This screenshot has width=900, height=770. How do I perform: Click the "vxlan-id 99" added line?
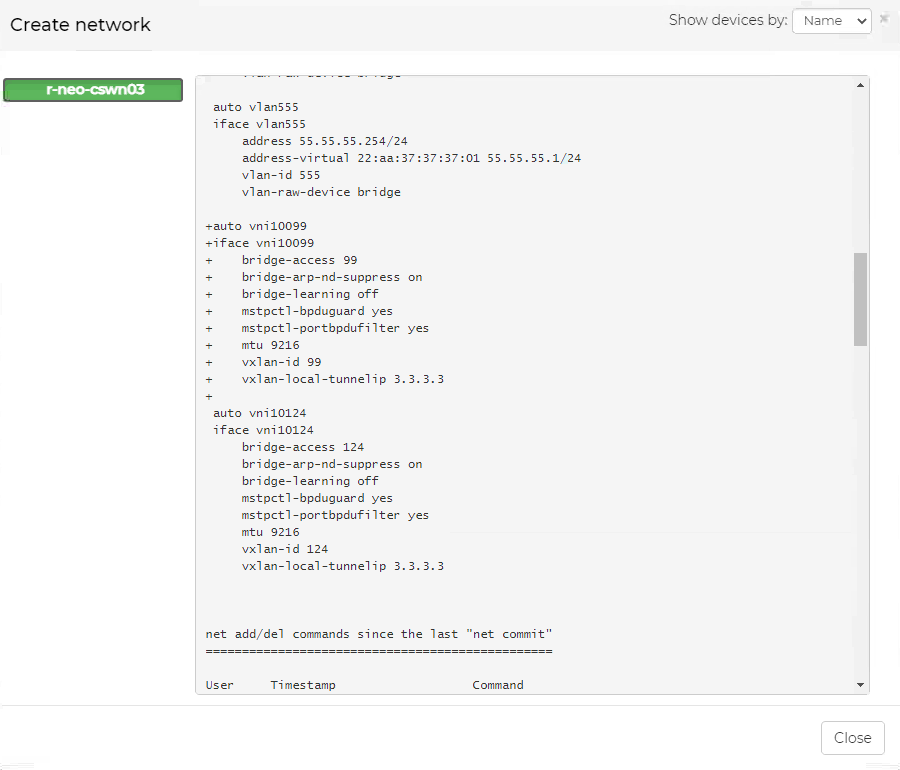click(x=281, y=362)
